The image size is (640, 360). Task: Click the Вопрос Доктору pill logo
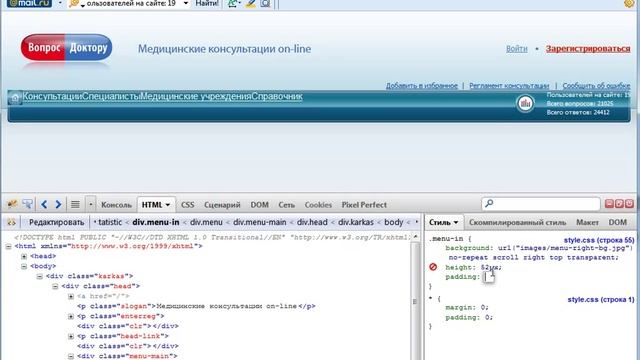click(67, 48)
